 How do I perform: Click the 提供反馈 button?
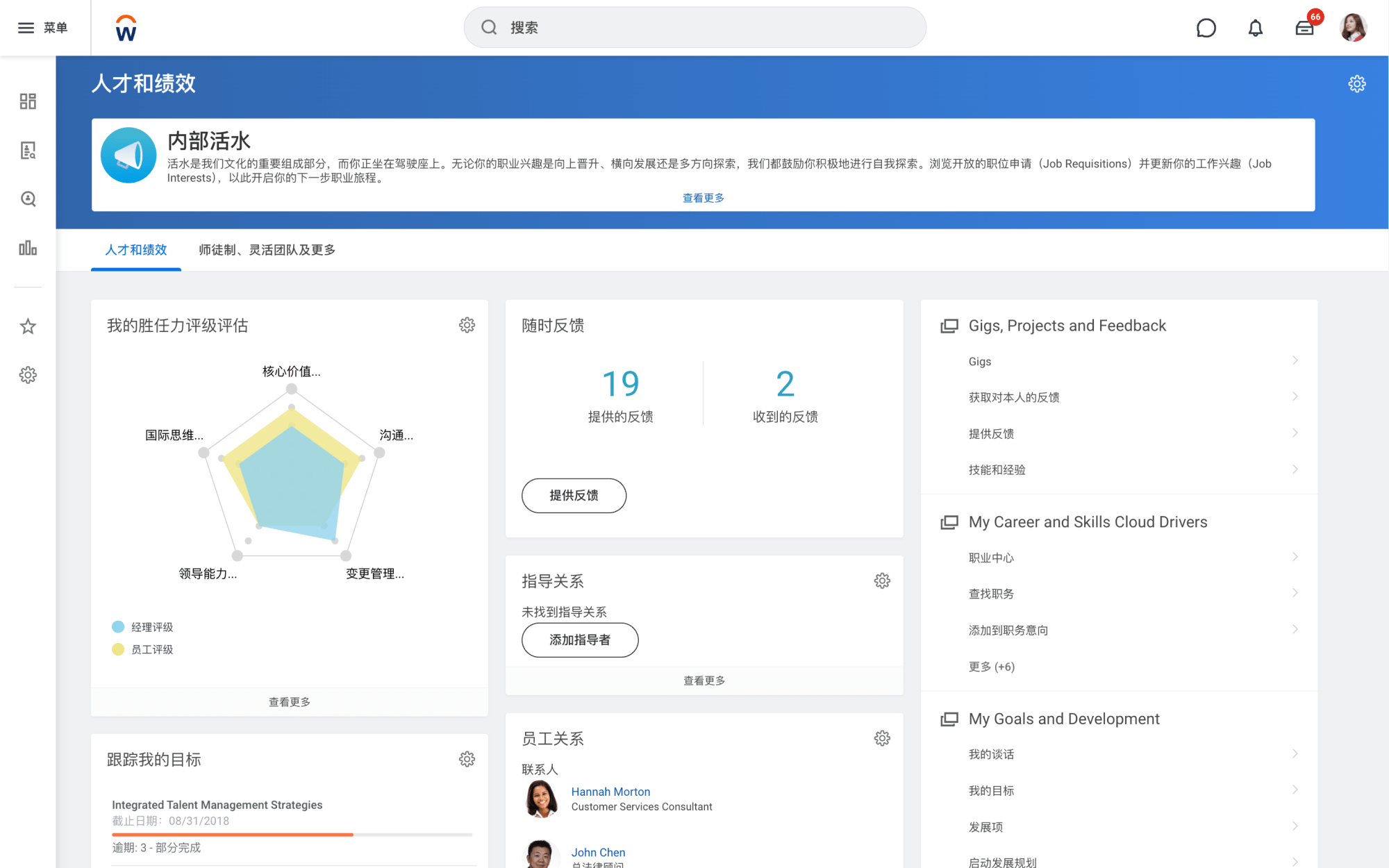[x=574, y=495]
